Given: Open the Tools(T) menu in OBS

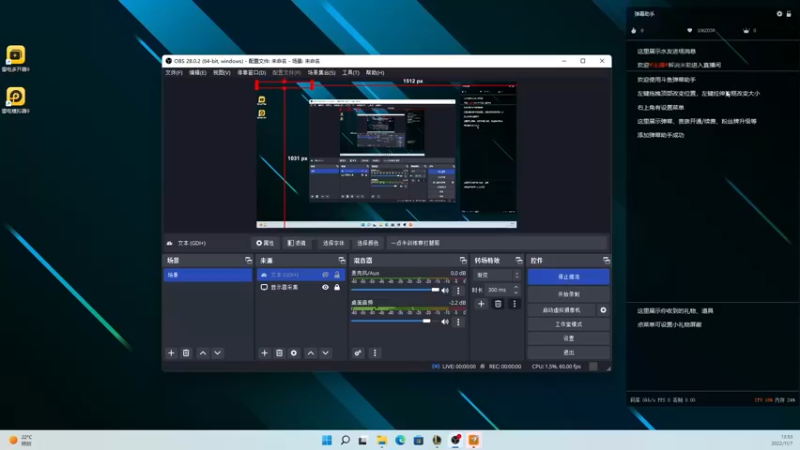Looking at the screenshot, I should (x=351, y=73).
